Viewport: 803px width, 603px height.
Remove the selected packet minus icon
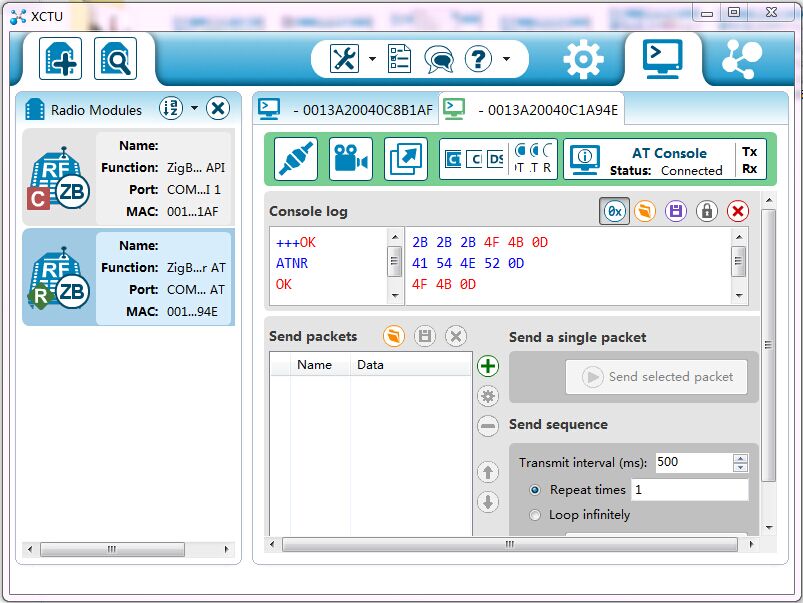(x=488, y=426)
